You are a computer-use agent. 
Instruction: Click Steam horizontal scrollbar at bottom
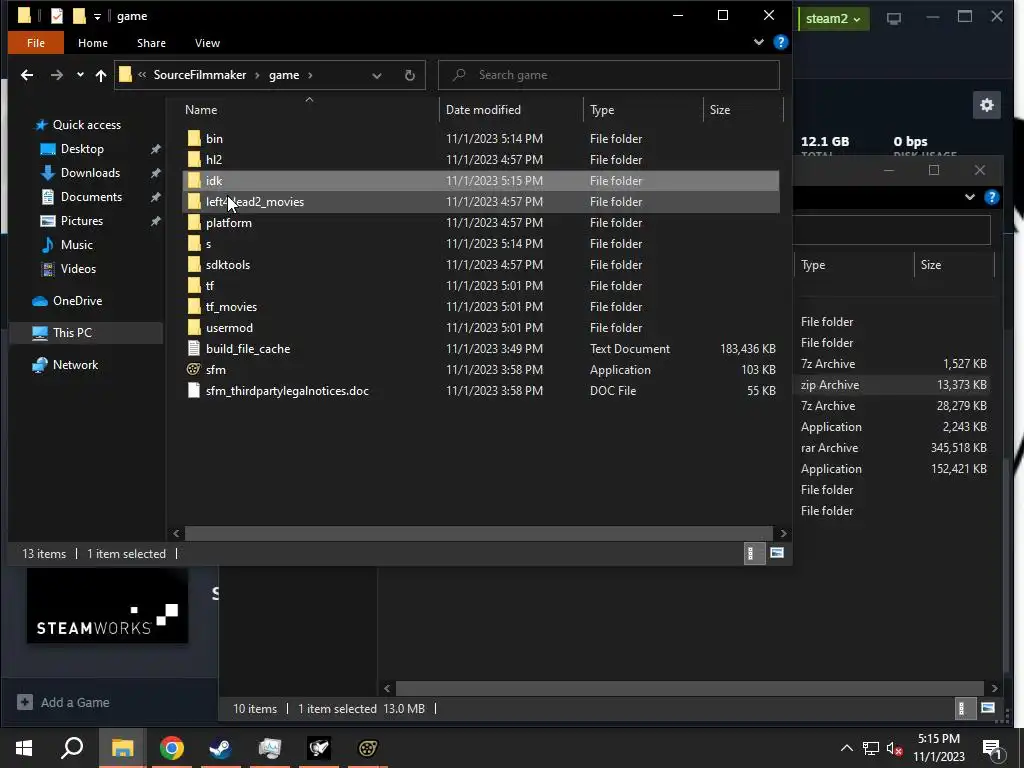690,688
